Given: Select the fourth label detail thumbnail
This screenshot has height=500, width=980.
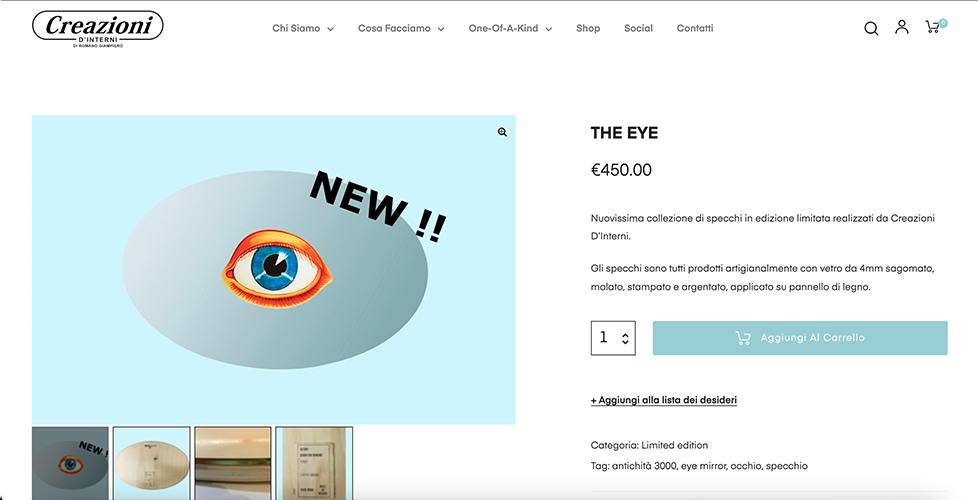Looking at the screenshot, I should click(x=314, y=463).
